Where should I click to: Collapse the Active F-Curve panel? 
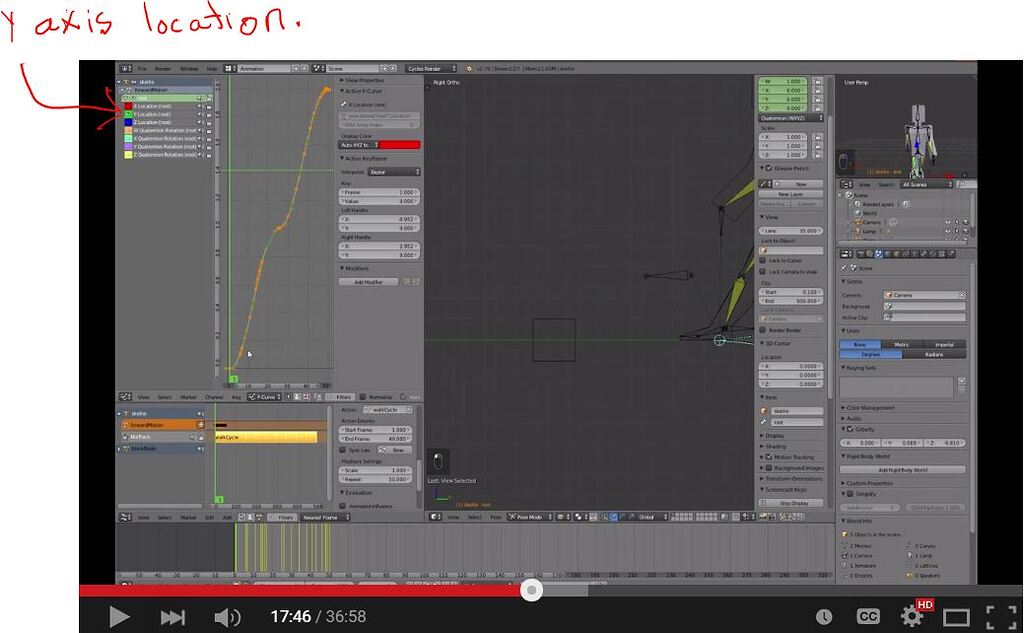tap(342, 91)
